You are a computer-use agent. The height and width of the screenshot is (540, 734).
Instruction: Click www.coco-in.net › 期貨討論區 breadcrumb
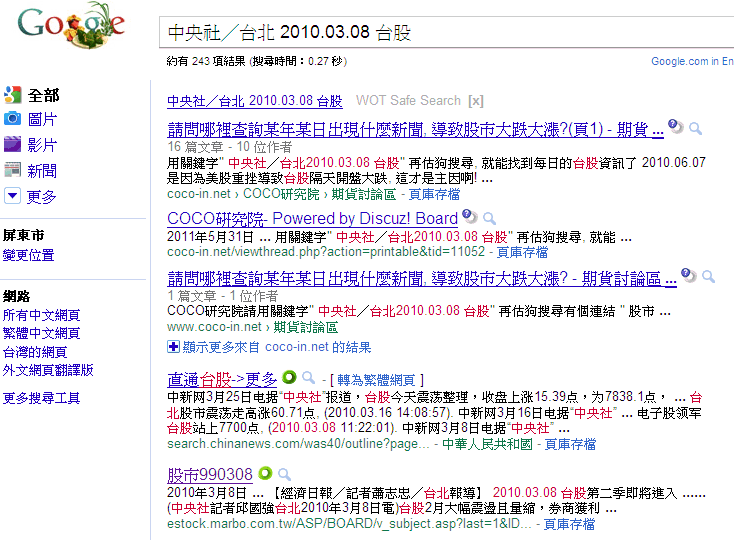pos(253,327)
